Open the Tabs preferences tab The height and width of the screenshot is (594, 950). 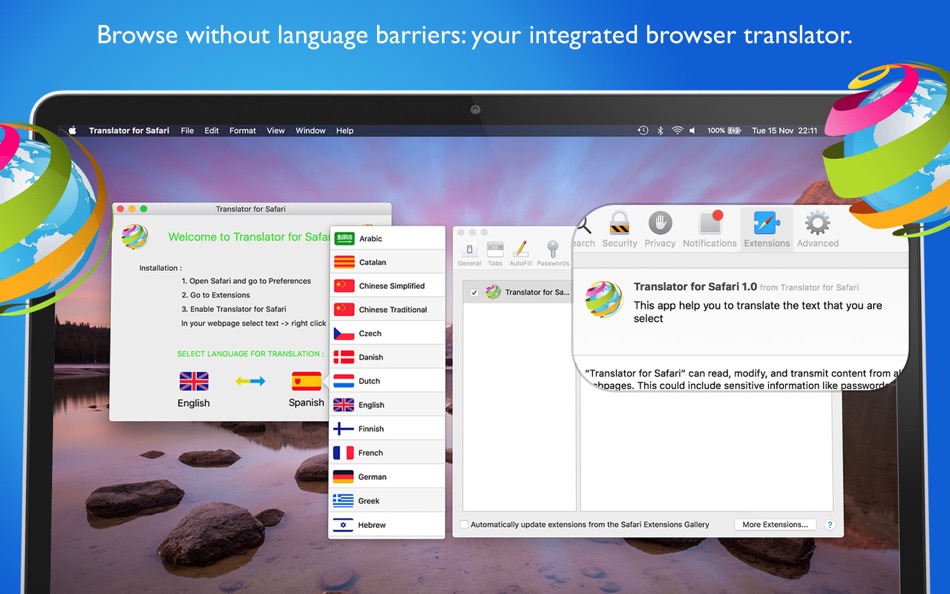coord(495,253)
